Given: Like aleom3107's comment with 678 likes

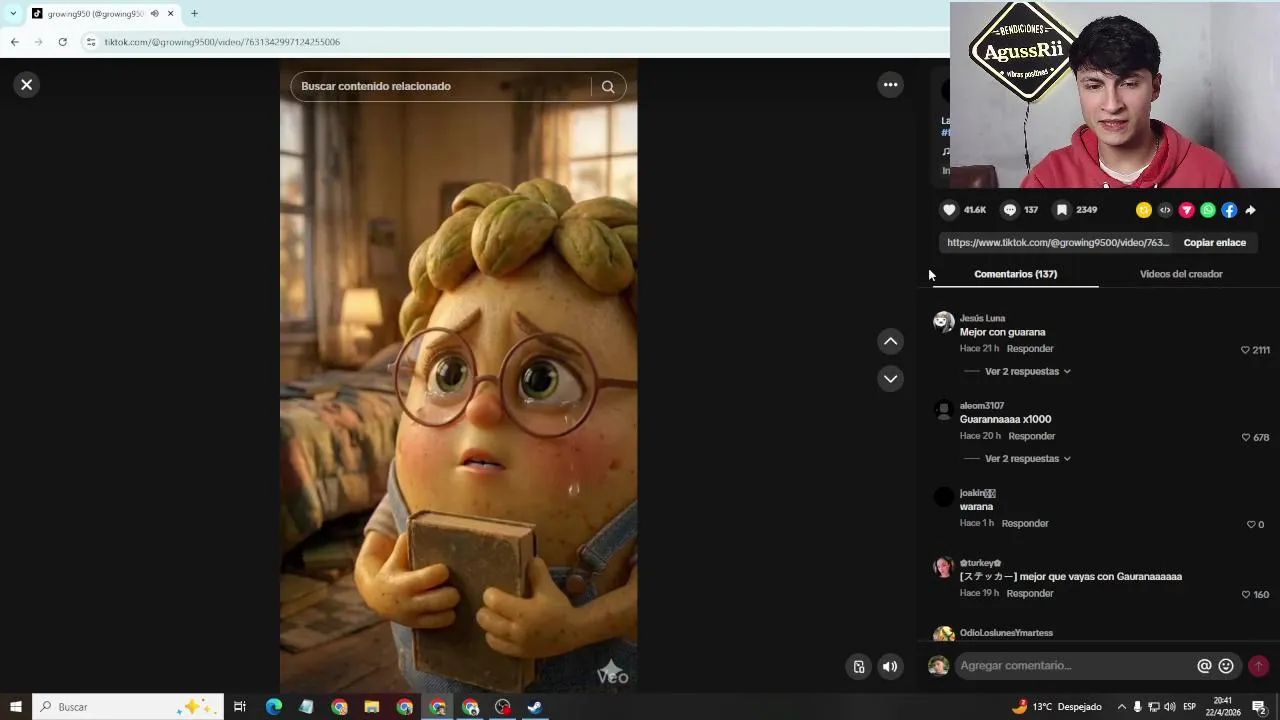Looking at the screenshot, I should tap(1245, 437).
